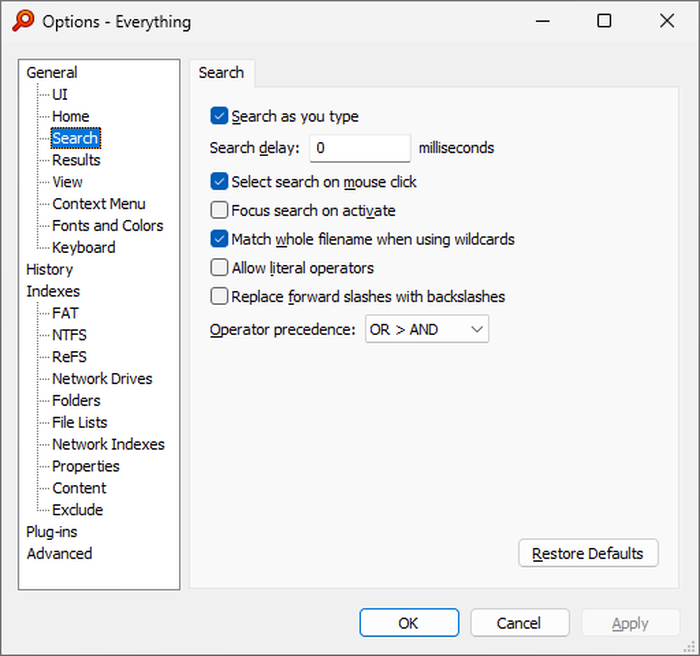Screen dimensions: 700x656
Task: Open Fonts and Colors options
Action: (108, 226)
